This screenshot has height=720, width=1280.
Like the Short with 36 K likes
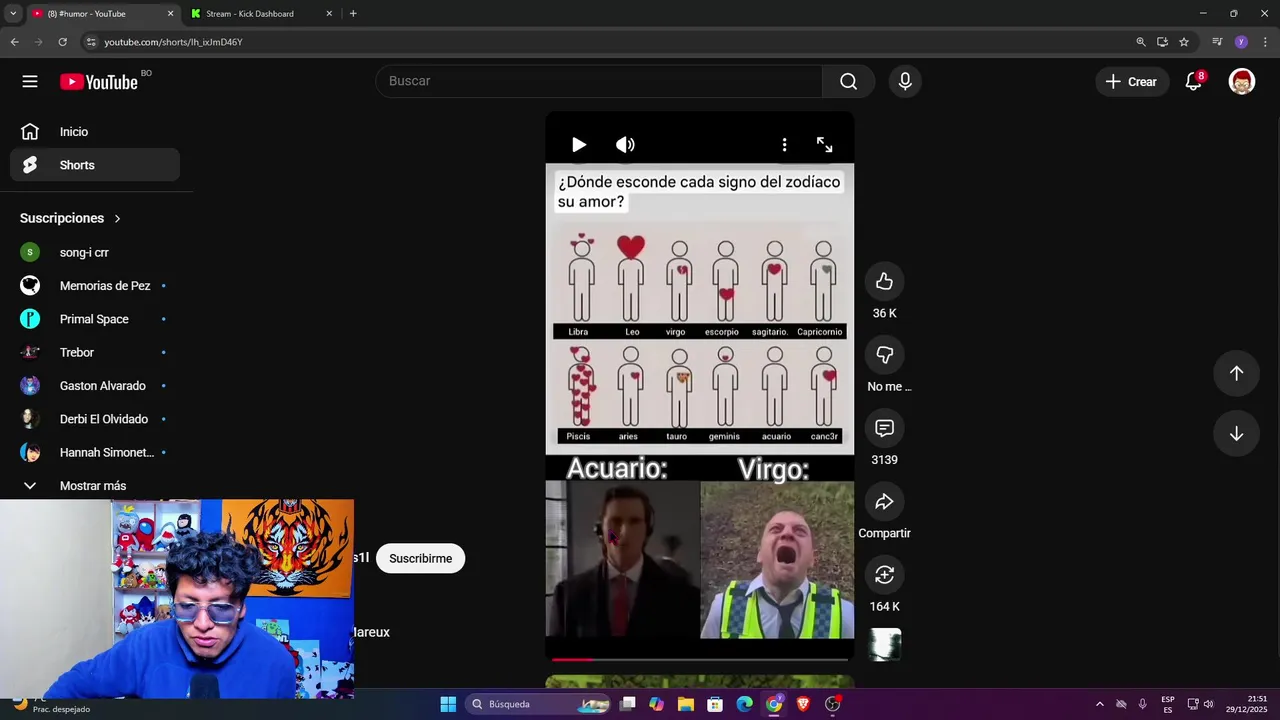pos(884,282)
